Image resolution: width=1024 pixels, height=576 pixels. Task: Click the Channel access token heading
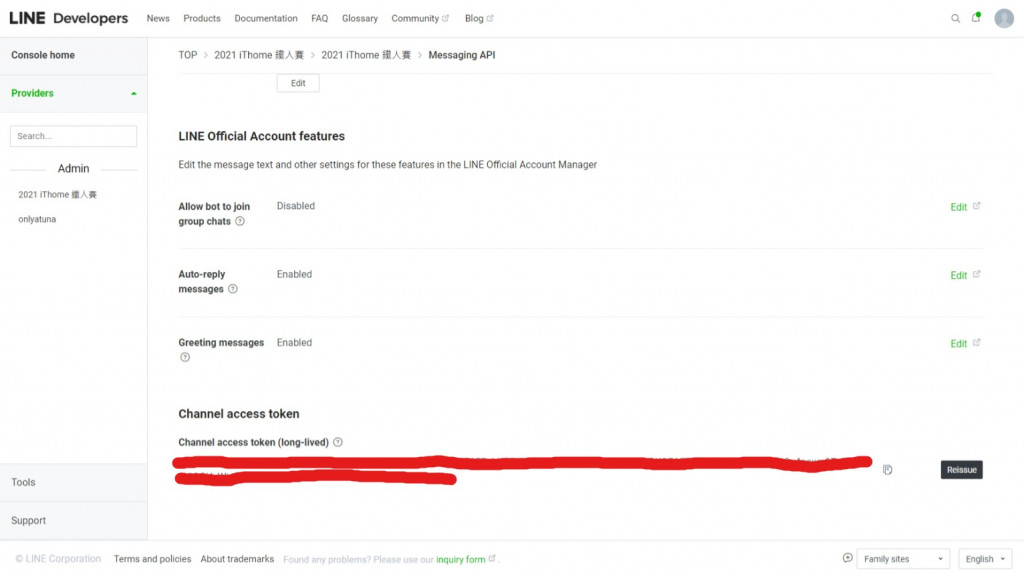239,413
